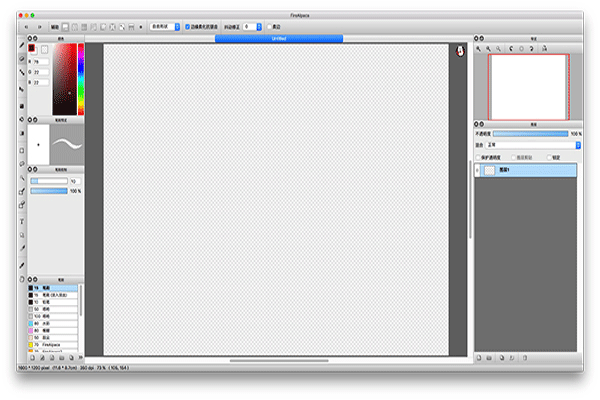Click the red foreground color swatch
This screenshot has height=400, width=600.
click(32, 47)
